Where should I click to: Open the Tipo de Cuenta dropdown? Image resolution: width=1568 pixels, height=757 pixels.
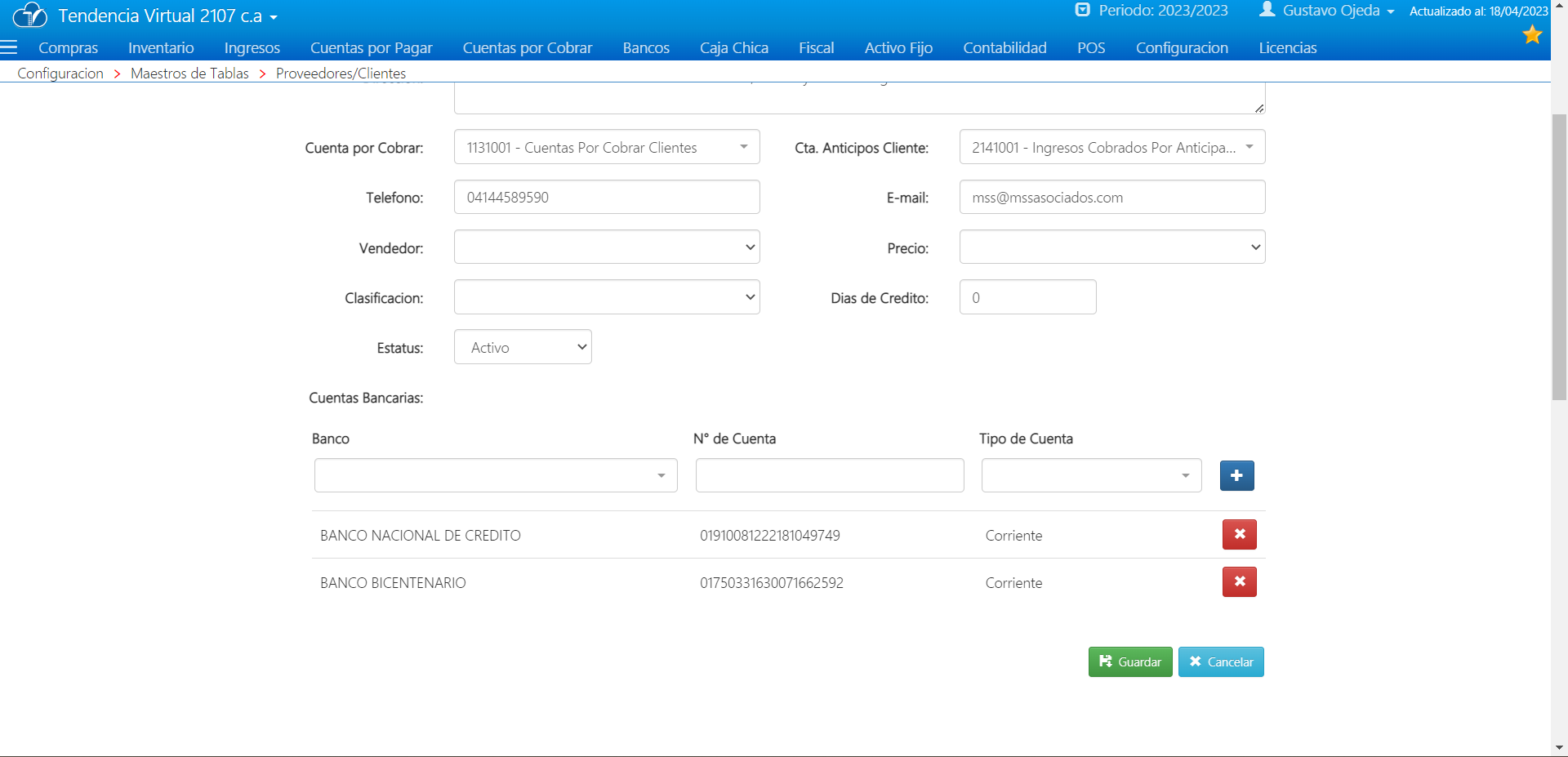[x=1091, y=475]
